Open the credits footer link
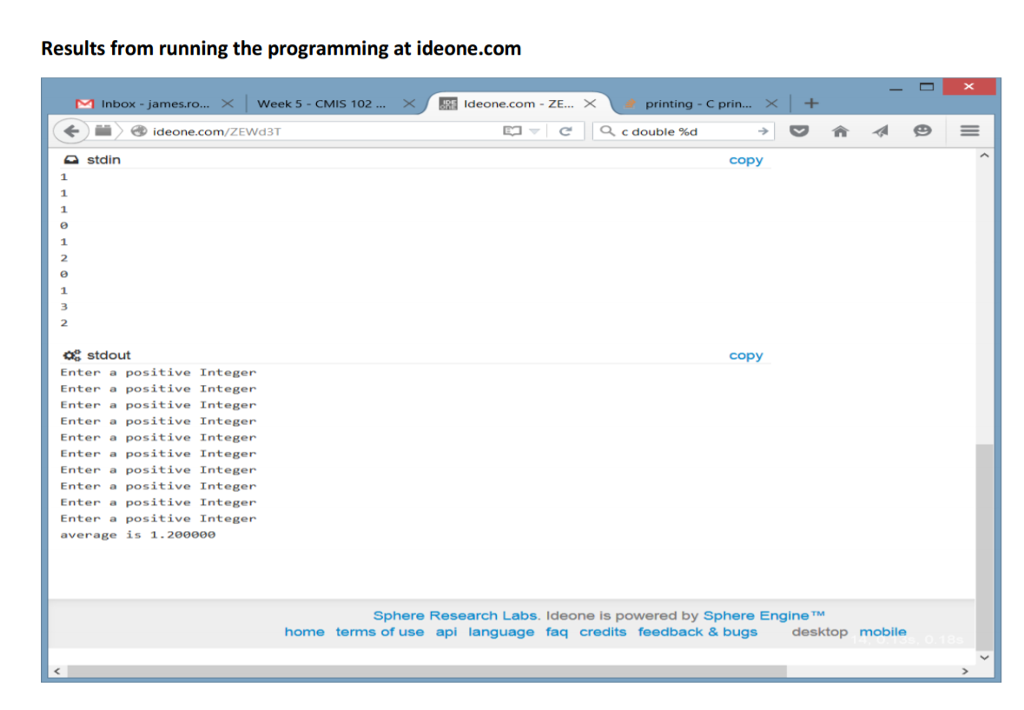 603,632
